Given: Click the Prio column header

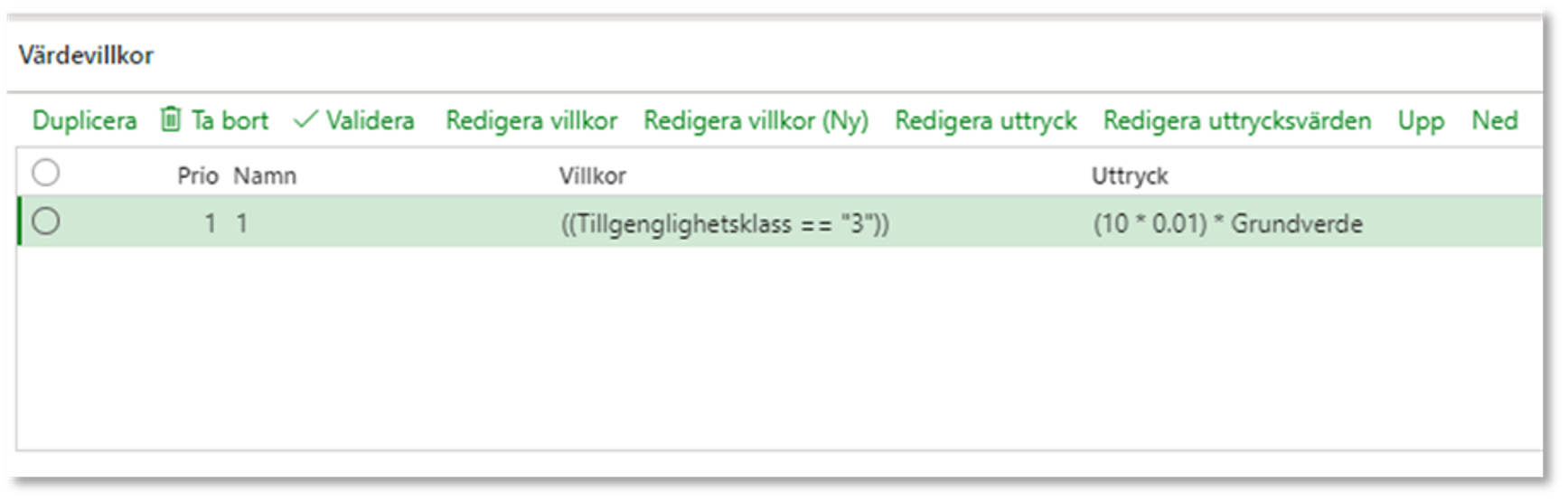Looking at the screenshot, I should pos(198,175).
